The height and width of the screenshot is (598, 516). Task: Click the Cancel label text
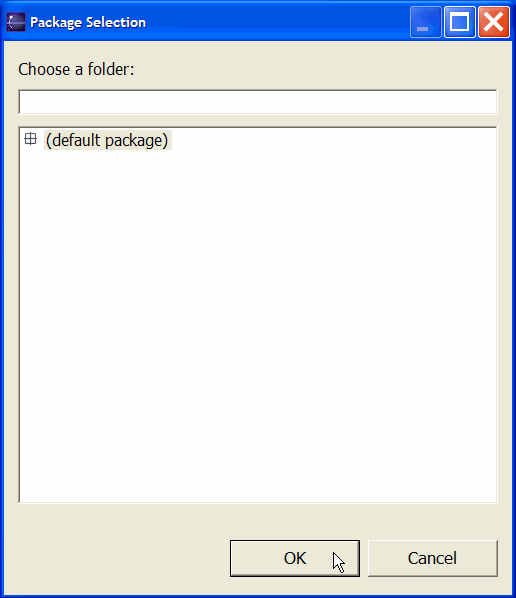(x=432, y=558)
